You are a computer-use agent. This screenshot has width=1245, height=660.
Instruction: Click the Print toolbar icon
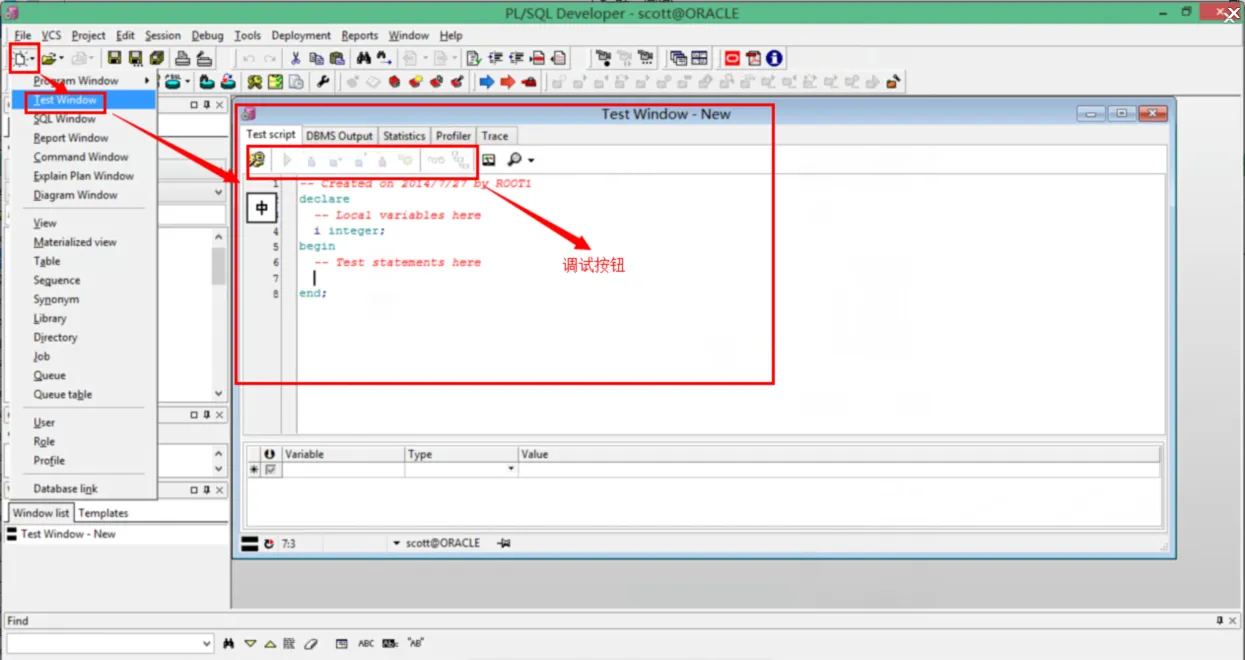(x=183, y=58)
